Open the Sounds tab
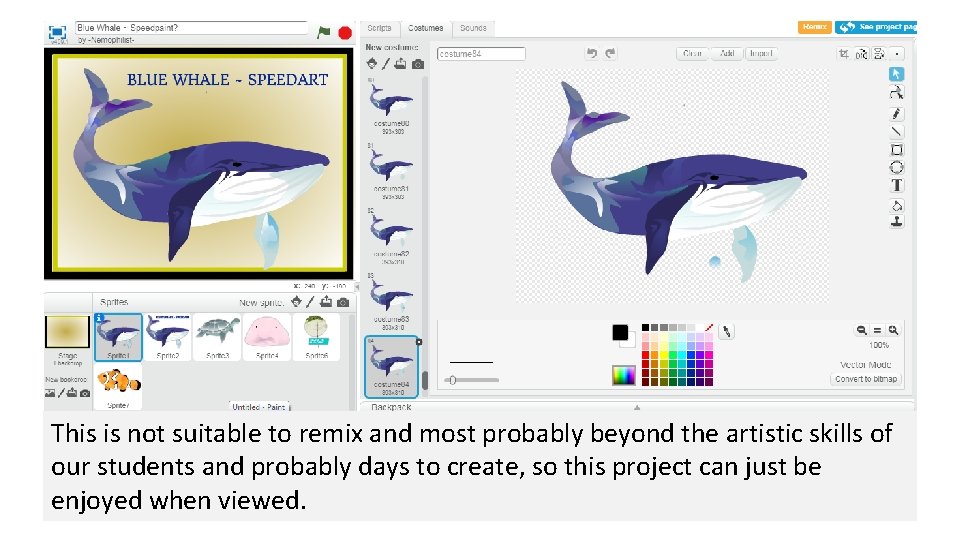This screenshot has width=960, height=540. (473, 28)
